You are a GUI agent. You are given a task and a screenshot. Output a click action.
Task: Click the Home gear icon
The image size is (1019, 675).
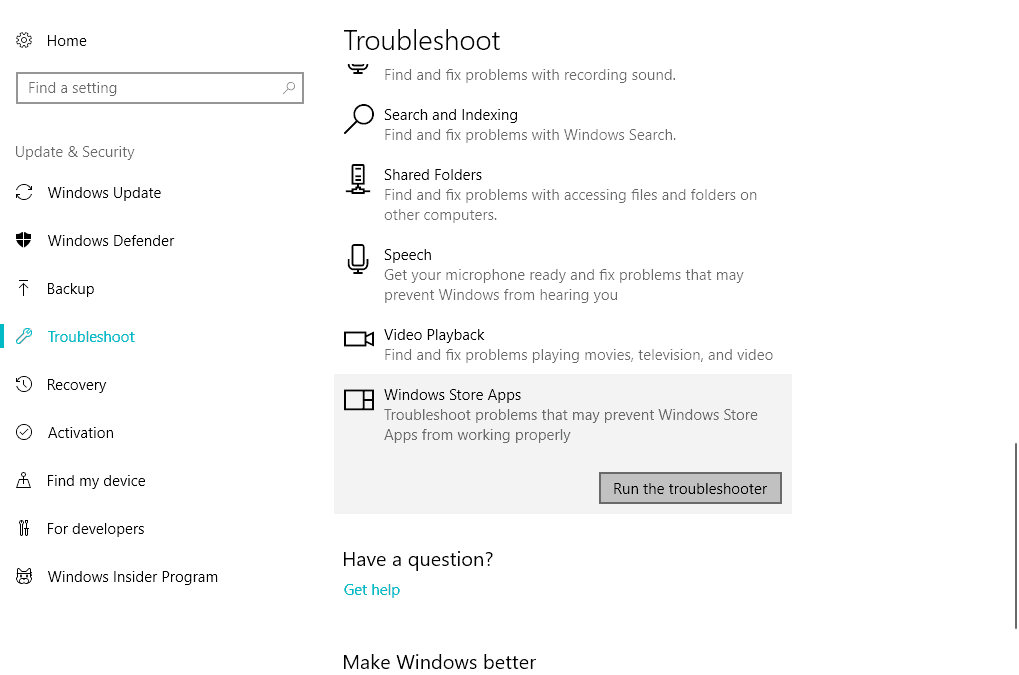(24, 40)
